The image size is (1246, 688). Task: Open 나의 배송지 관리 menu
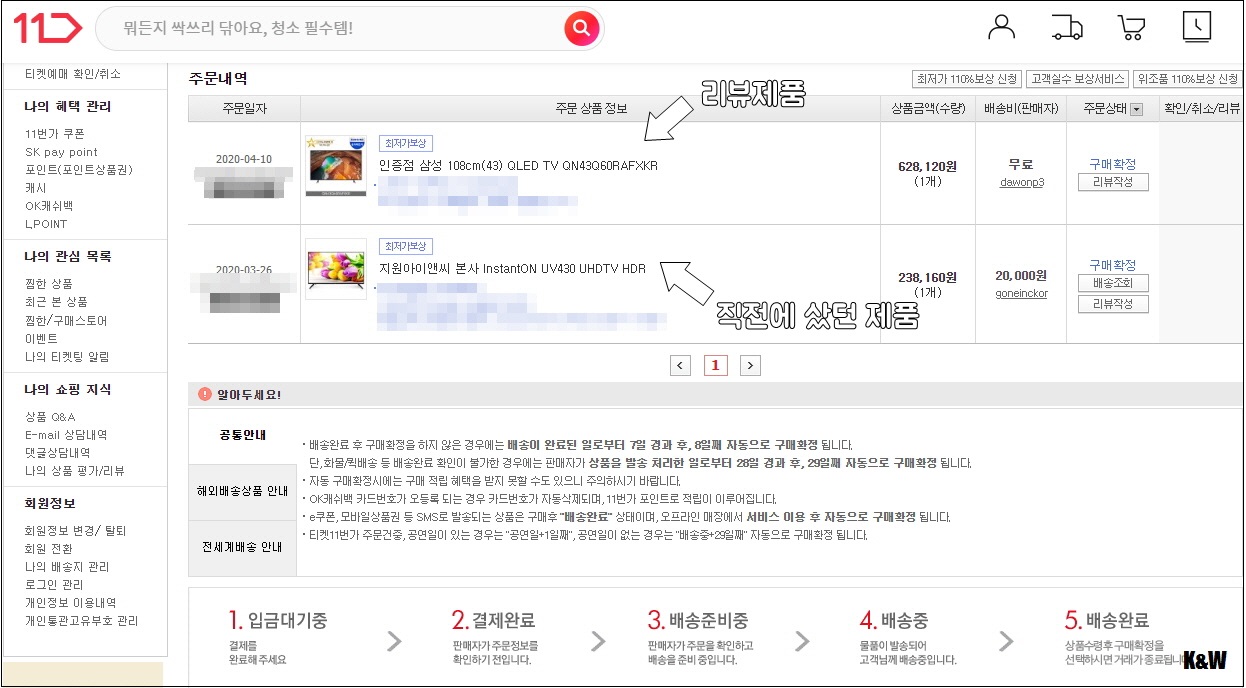pos(67,567)
